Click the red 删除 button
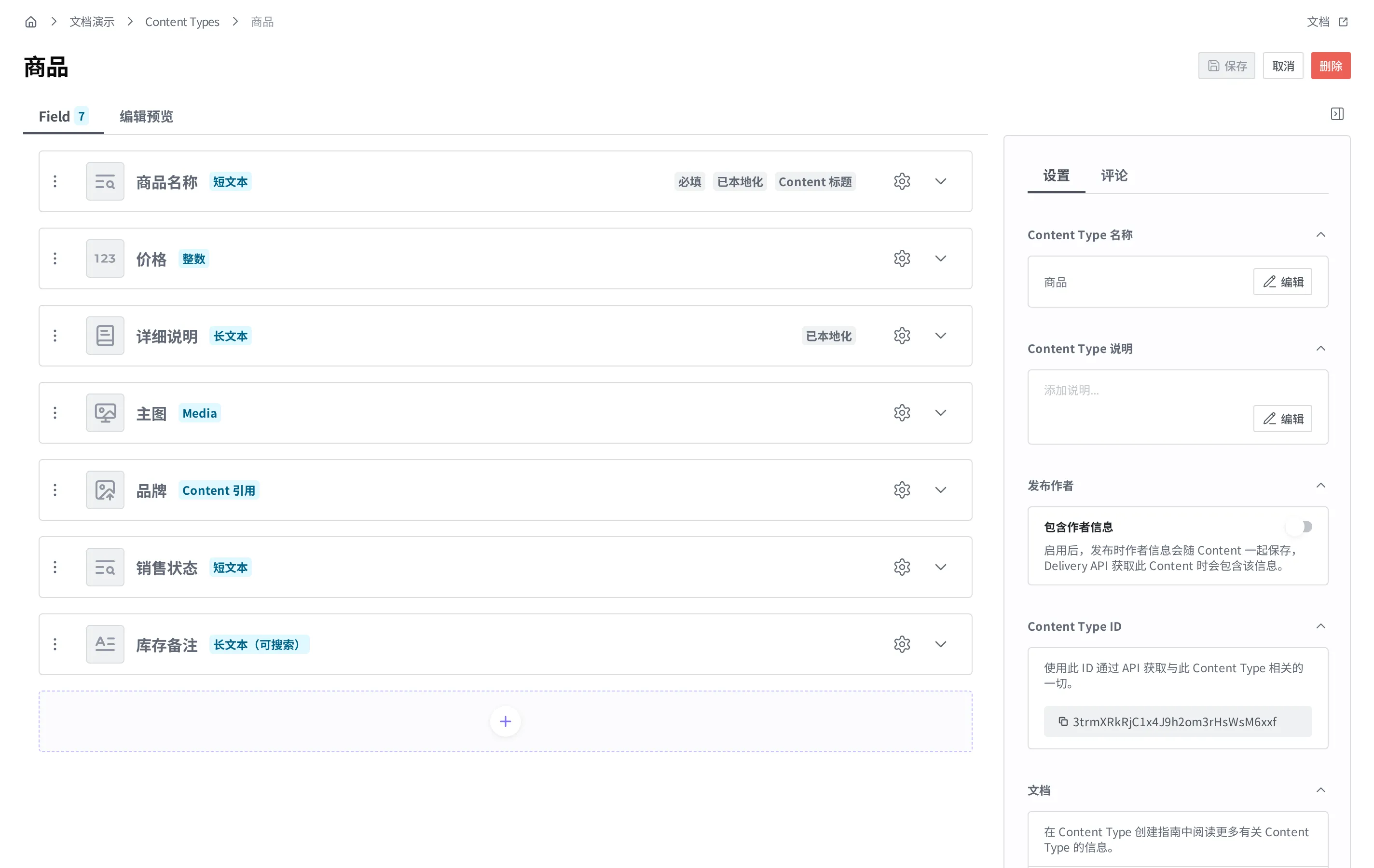Screen dimensions: 1374x868 pos(1331,66)
